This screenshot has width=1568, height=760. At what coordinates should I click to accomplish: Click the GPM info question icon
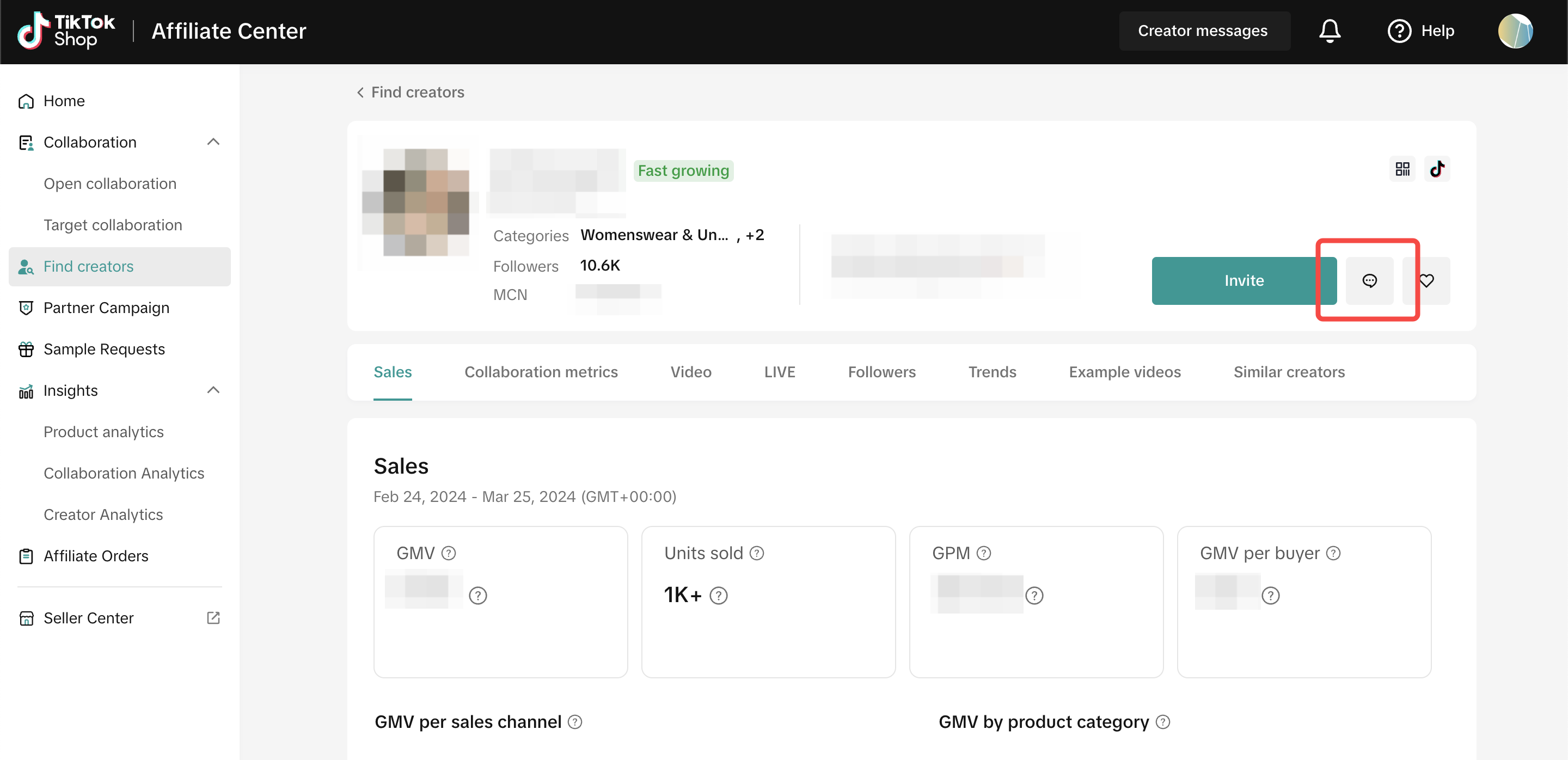pos(984,553)
